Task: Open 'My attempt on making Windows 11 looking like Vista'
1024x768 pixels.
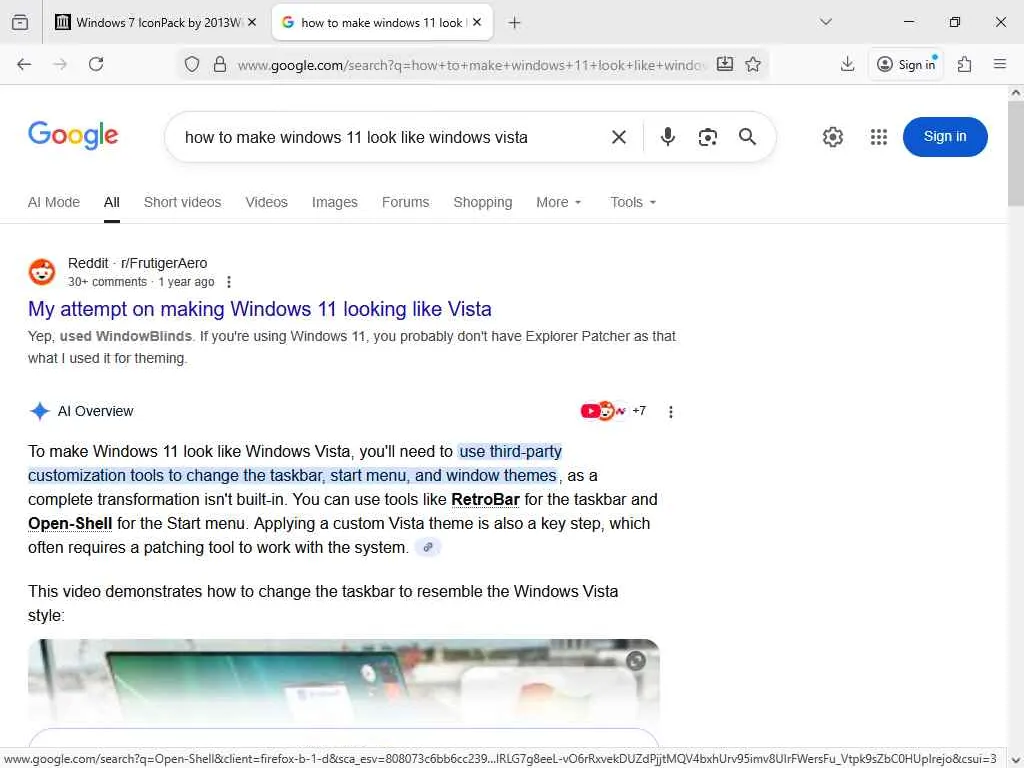Action: point(260,309)
